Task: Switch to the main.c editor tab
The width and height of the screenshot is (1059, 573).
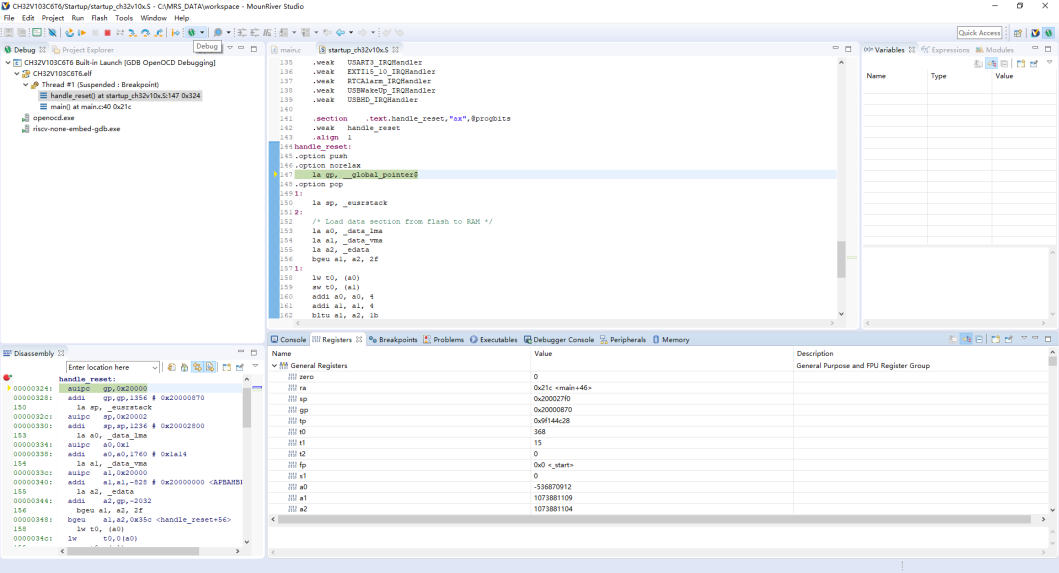Action: (289, 49)
